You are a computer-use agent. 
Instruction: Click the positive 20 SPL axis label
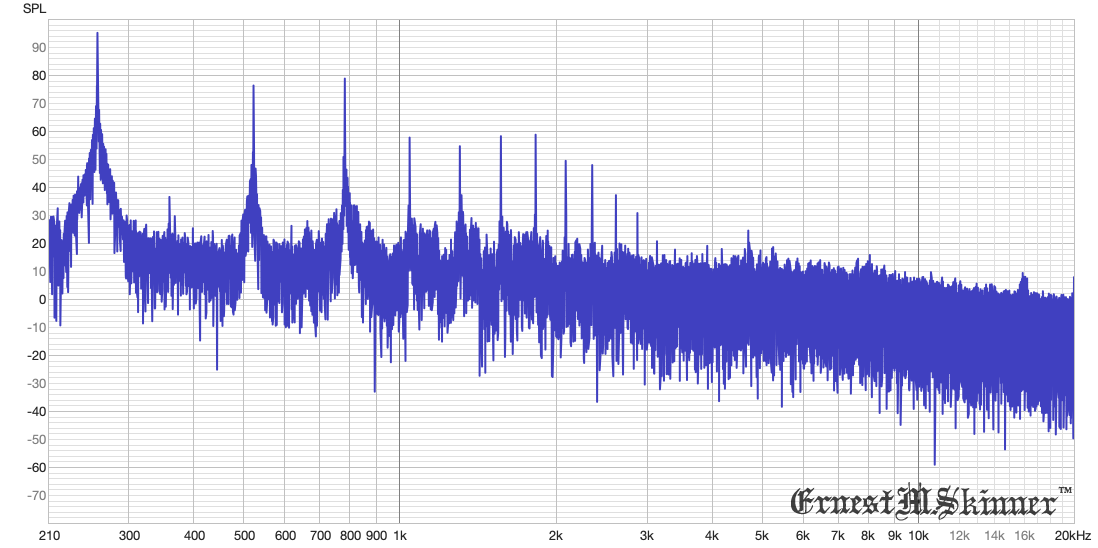[x=40, y=244]
